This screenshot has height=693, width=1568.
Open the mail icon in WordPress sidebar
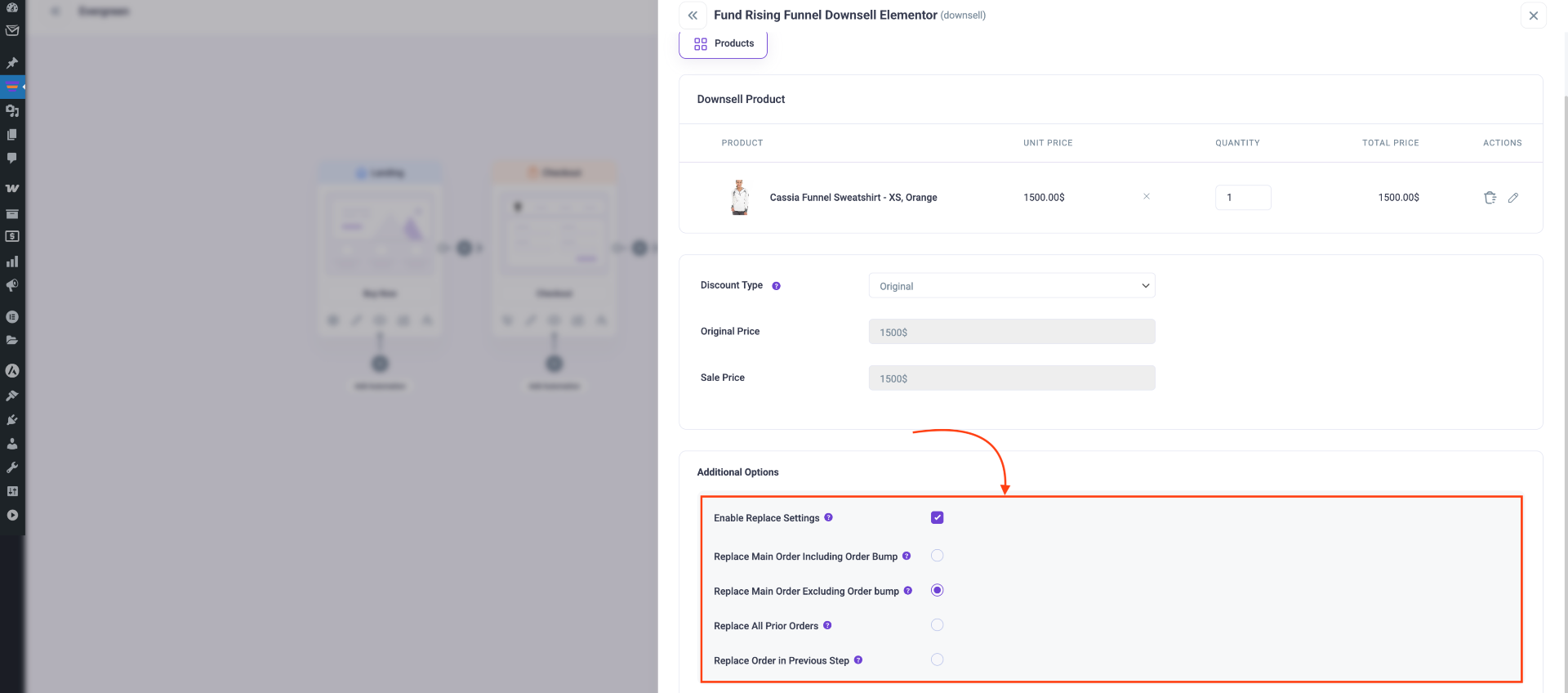[12, 31]
